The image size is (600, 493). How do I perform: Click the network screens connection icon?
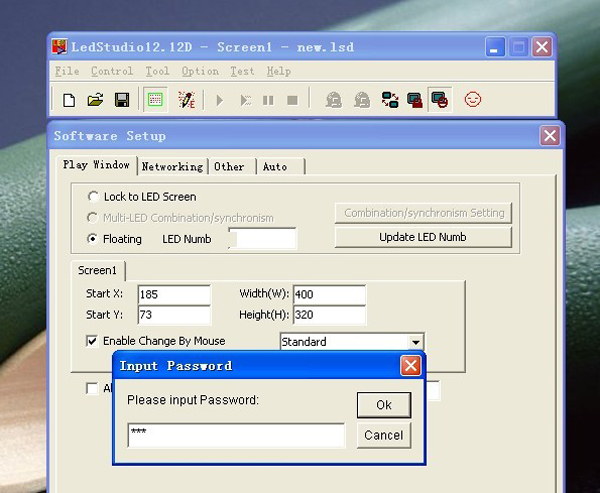coord(390,100)
